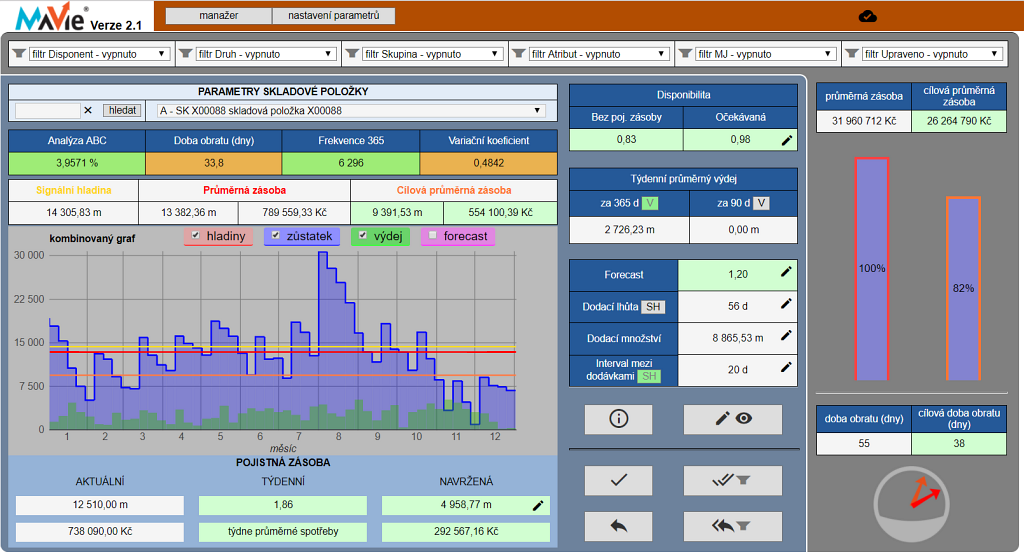
Task: Click the funnel icon beside filtr Upraveno
Action: pyautogui.click(x=852, y=54)
